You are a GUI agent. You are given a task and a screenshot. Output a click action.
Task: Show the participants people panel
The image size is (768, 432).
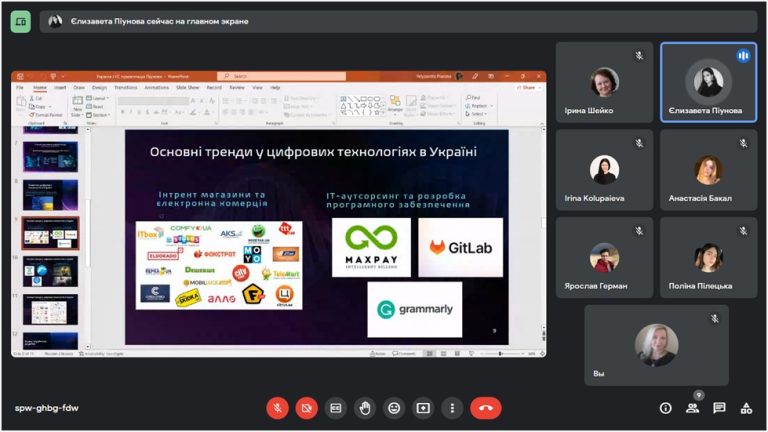pos(692,408)
